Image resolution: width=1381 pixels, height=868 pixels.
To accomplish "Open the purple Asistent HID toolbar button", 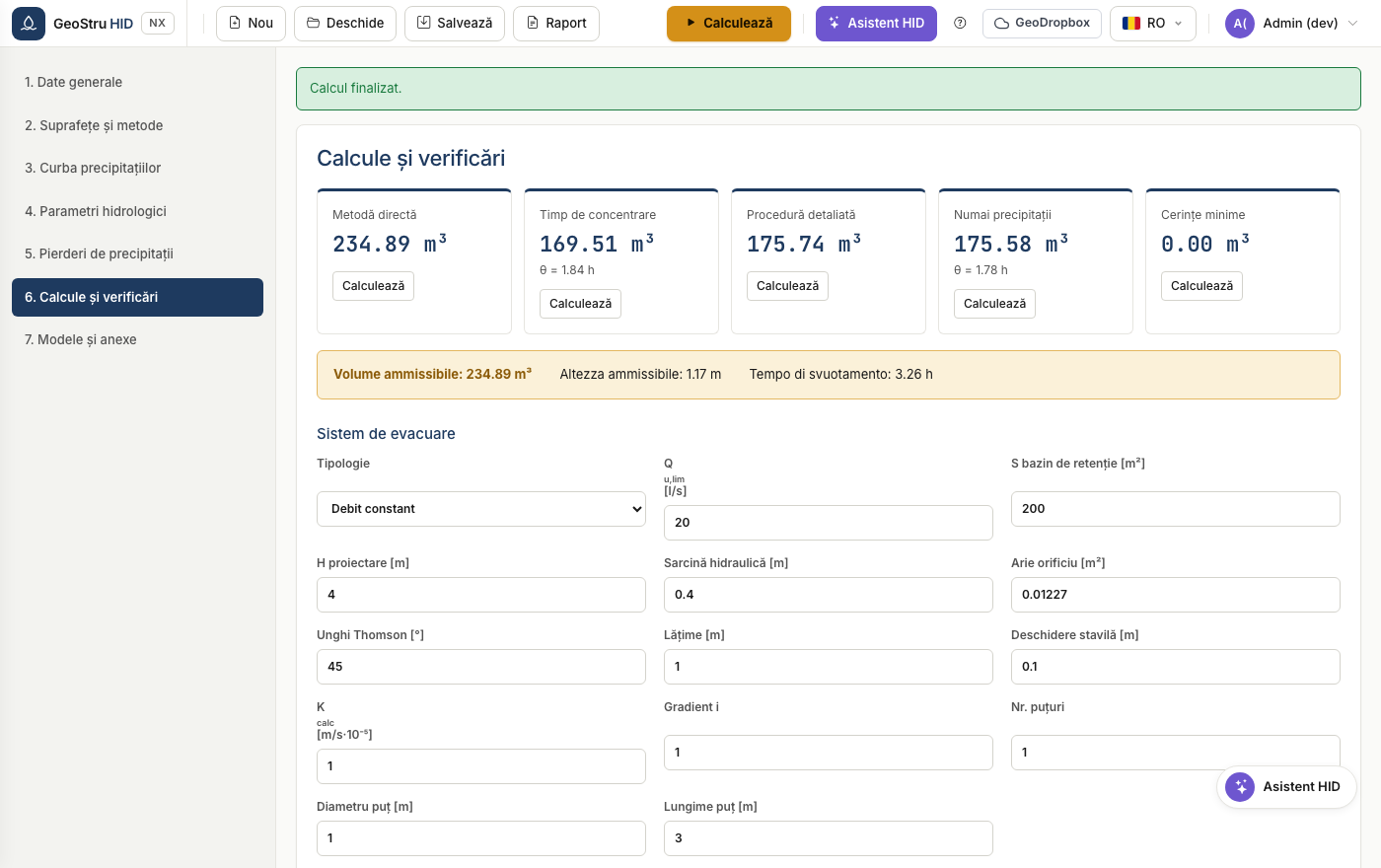I will point(876,23).
